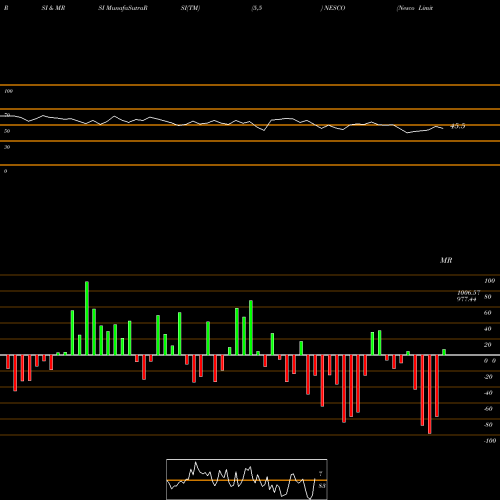Click the 0 level label on RSI axis
The image size is (500, 500).
5,171
